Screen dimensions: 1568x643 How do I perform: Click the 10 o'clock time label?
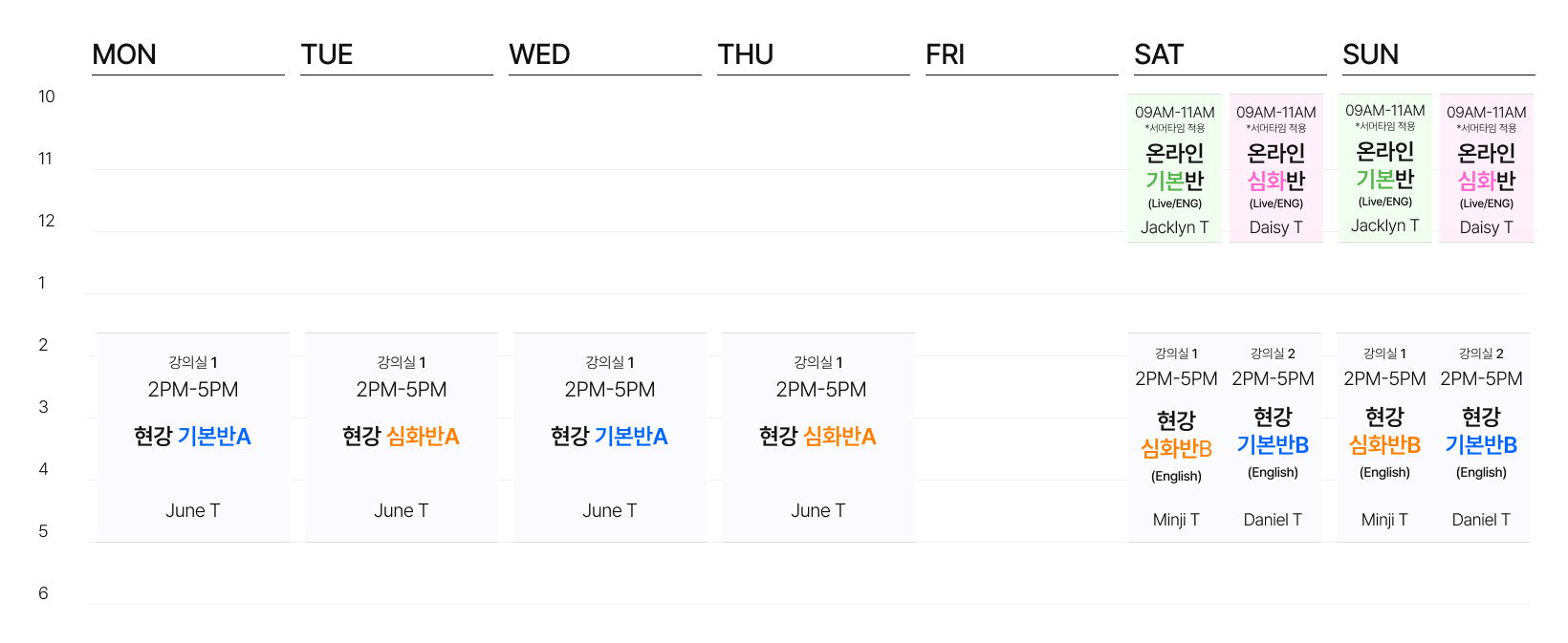[47, 96]
